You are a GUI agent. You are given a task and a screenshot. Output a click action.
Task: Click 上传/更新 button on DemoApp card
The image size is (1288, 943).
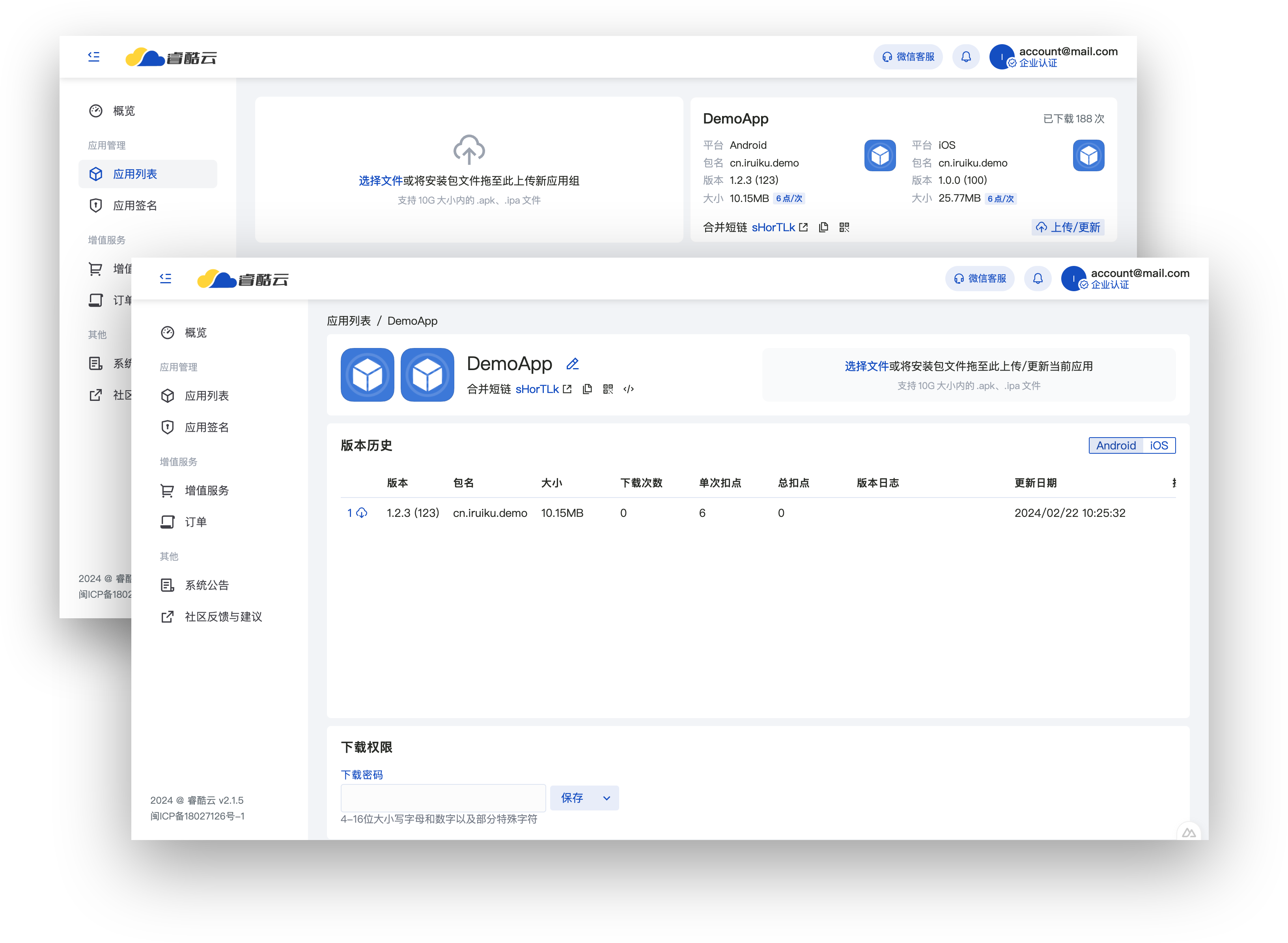(1068, 227)
